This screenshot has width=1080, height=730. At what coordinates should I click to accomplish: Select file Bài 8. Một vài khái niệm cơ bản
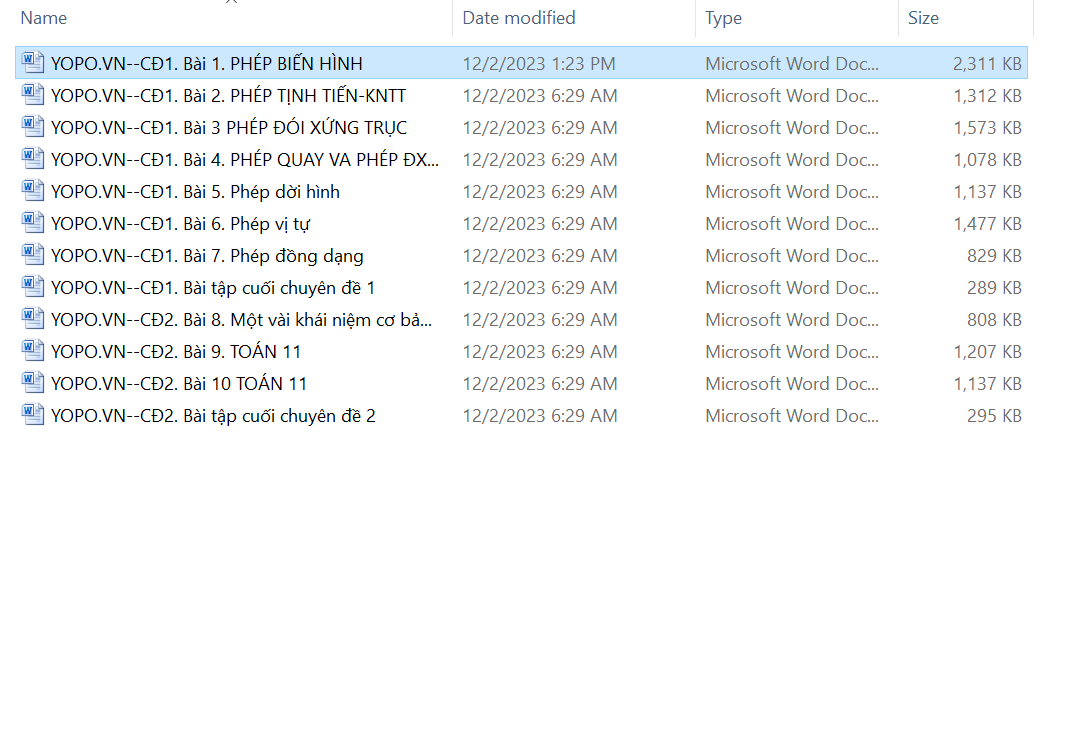click(x=242, y=320)
